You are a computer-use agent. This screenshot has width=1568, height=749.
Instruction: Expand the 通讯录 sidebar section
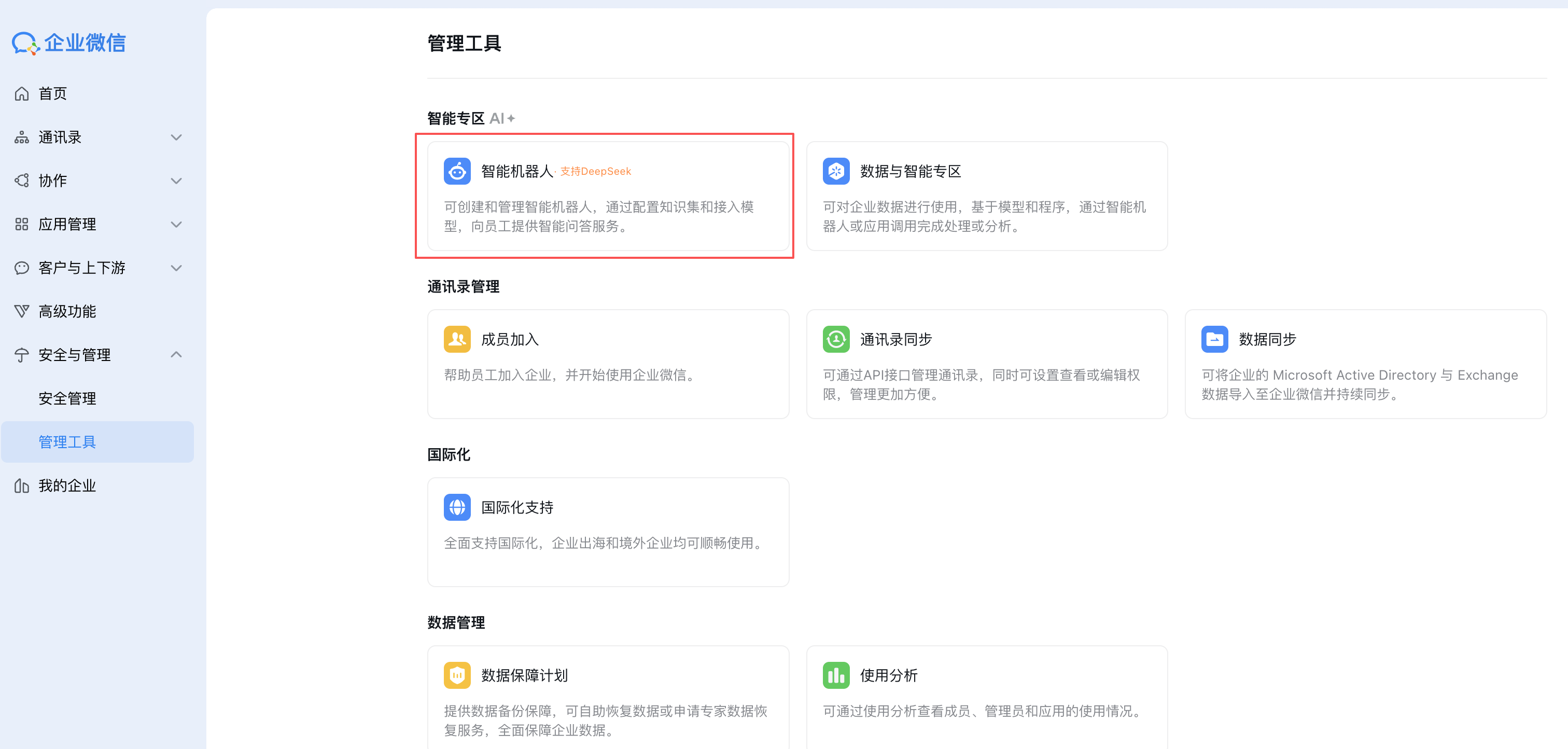(176, 137)
